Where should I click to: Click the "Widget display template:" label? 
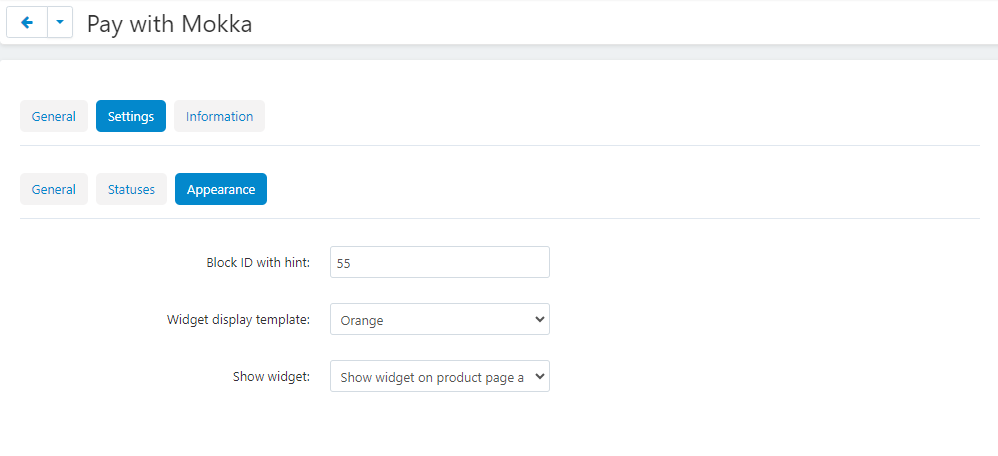click(x=238, y=320)
